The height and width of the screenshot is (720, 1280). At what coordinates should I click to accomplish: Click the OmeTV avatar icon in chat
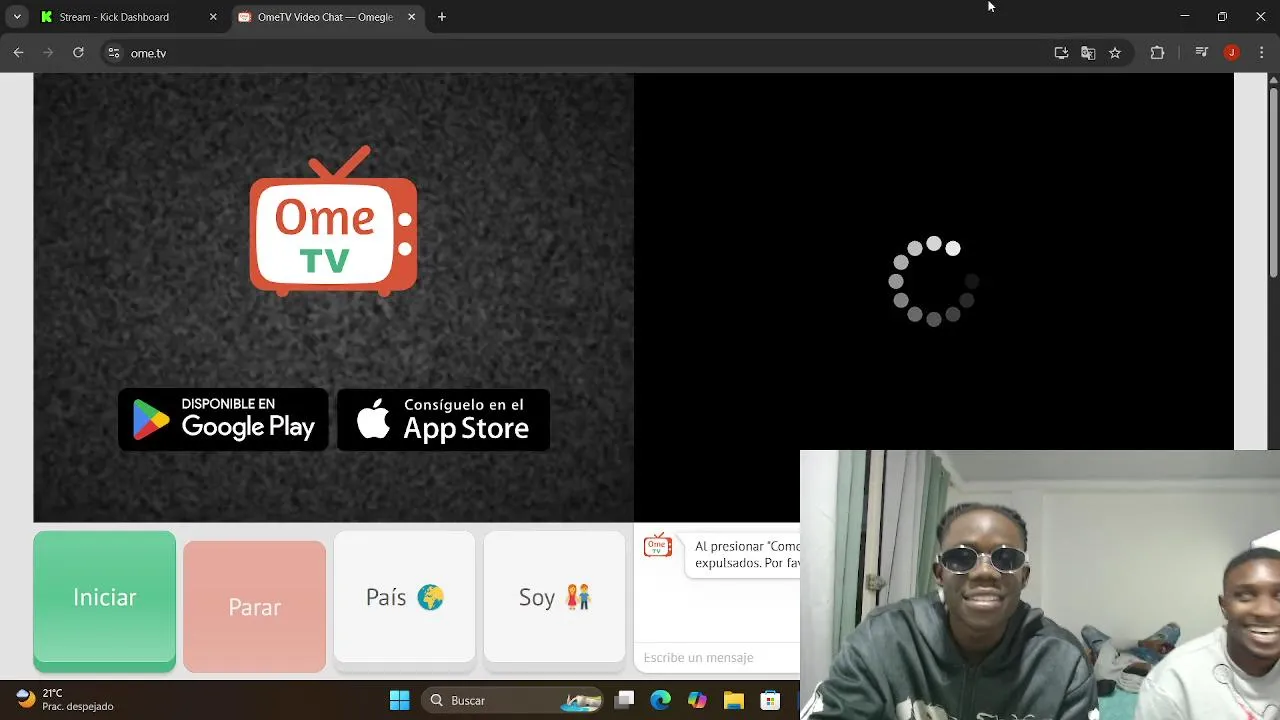[658, 546]
